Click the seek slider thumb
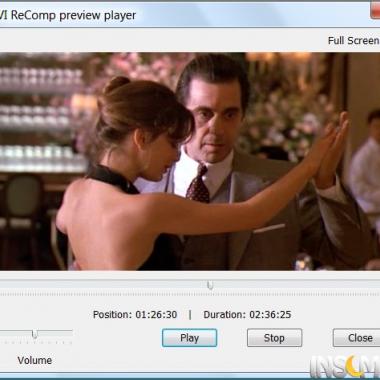The image size is (380, 380). [210, 285]
